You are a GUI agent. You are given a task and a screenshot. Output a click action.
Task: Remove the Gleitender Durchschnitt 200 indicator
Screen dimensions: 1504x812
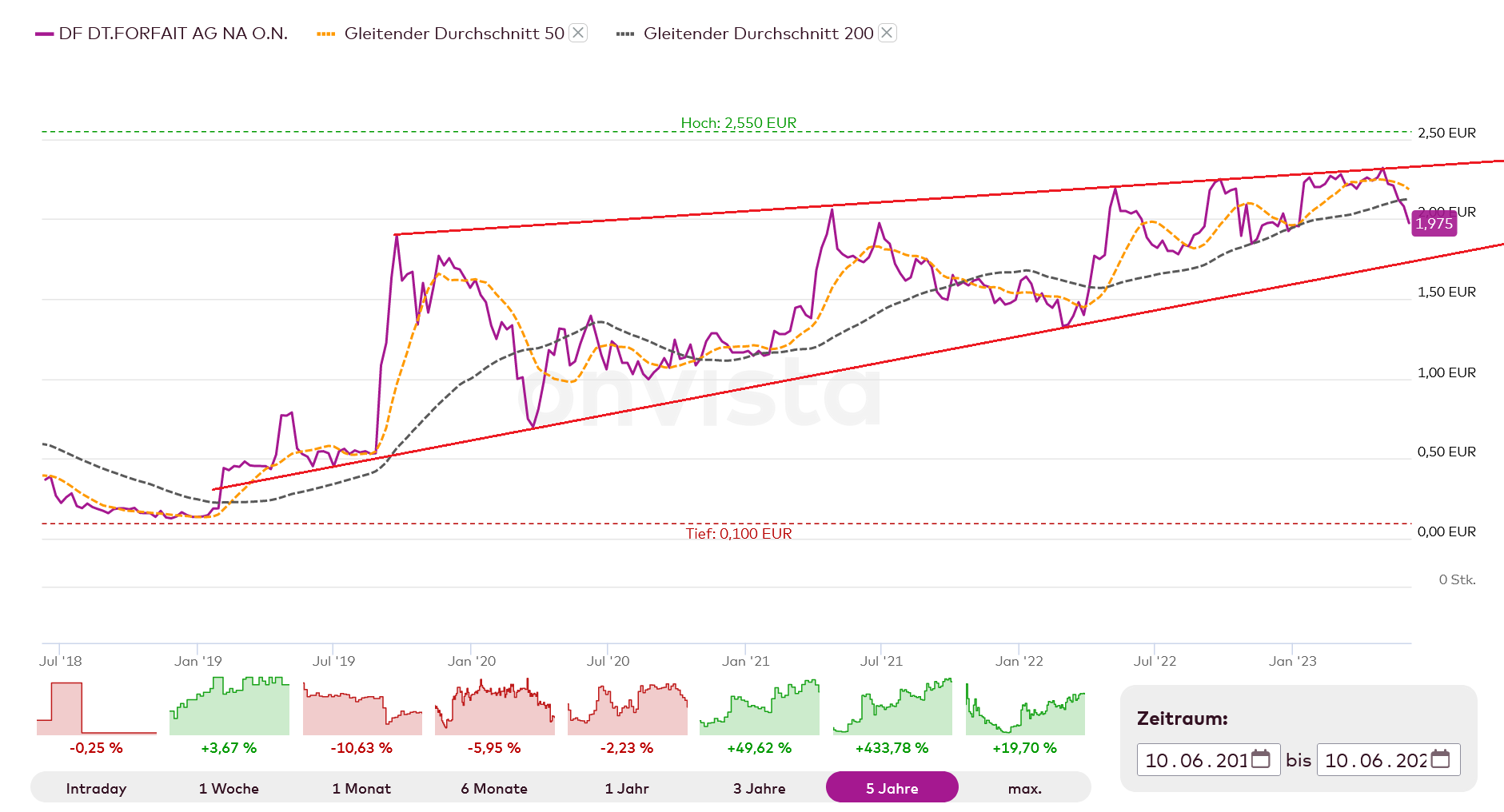[887, 33]
